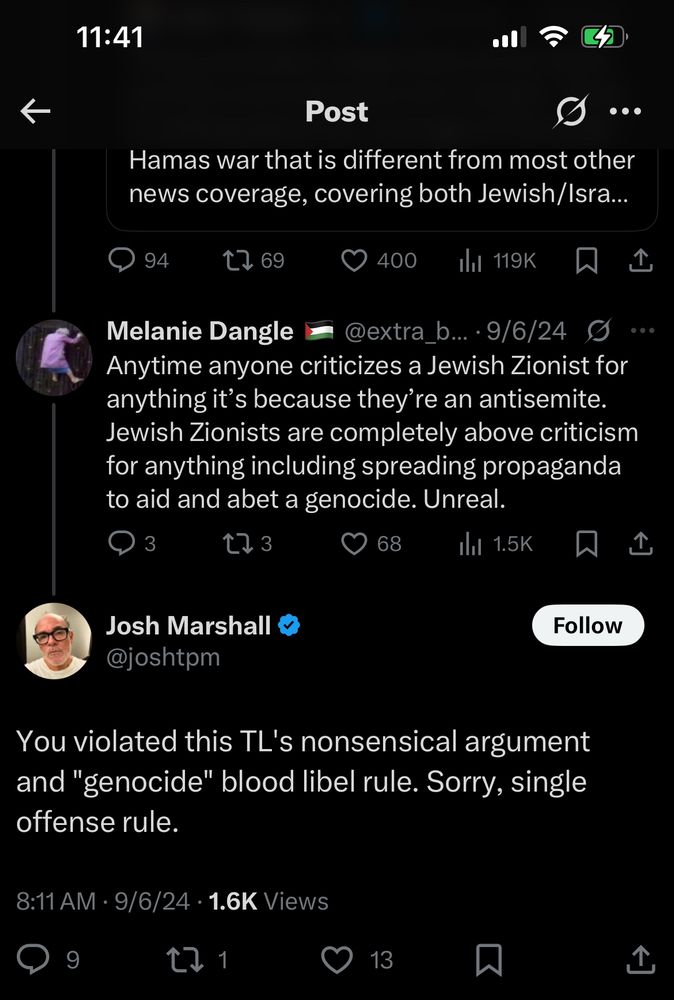The width and height of the screenshot is (674, 1000).
Task: Share Josh Marshall's post
Action: click(640, 960)
